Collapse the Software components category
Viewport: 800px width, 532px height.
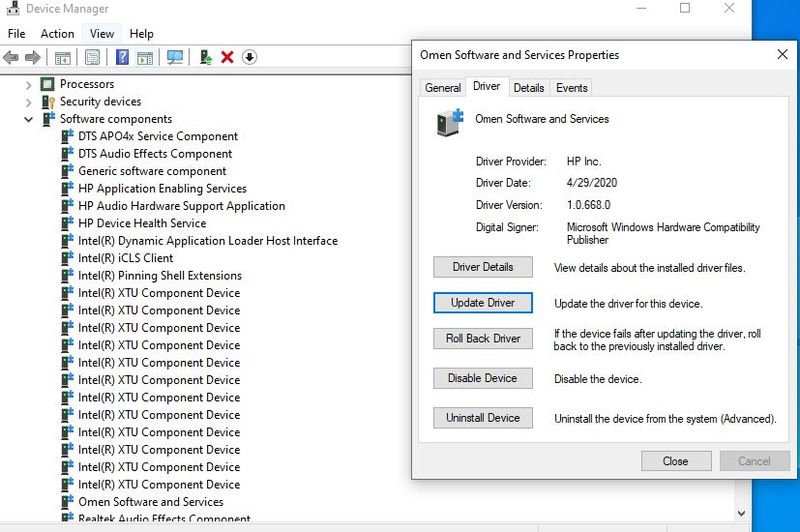coord(28,119)
